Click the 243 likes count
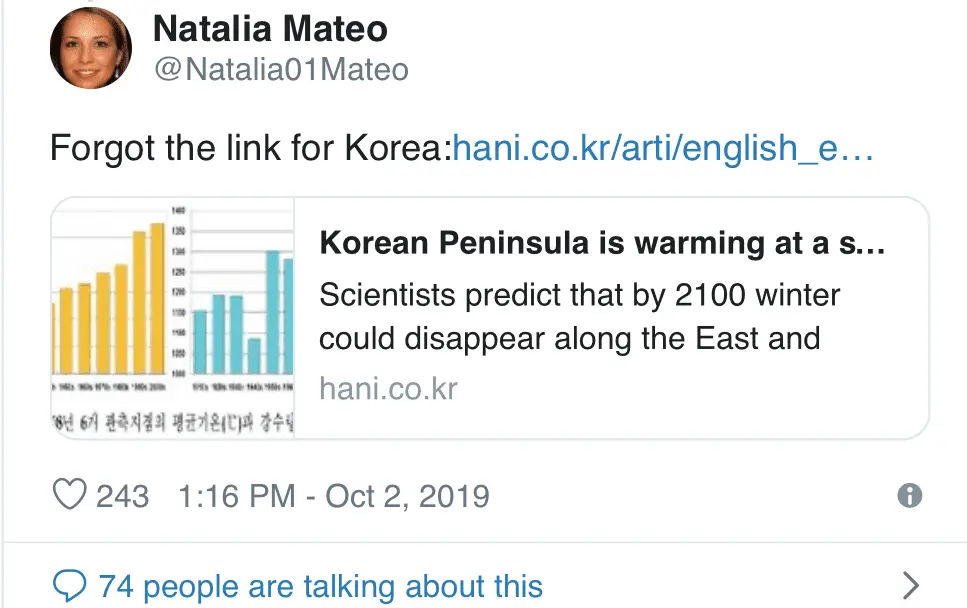The width and height of the screenshot is (967, 608). point(122,496)
